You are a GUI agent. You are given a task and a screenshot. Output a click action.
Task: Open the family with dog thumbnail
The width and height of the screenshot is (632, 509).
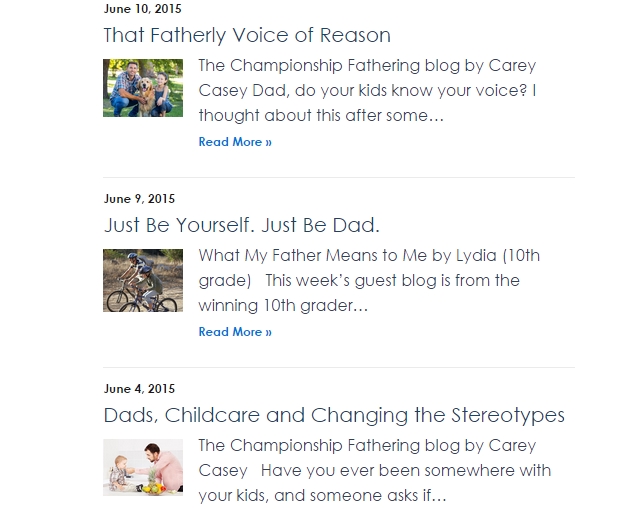(143, 88)
